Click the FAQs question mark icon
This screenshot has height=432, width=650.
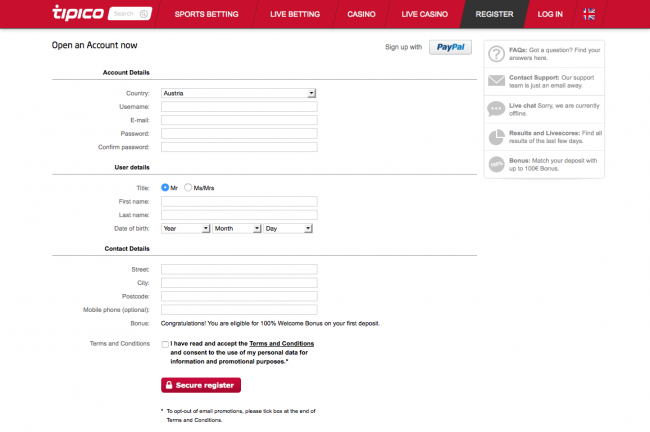pos(496,53)
